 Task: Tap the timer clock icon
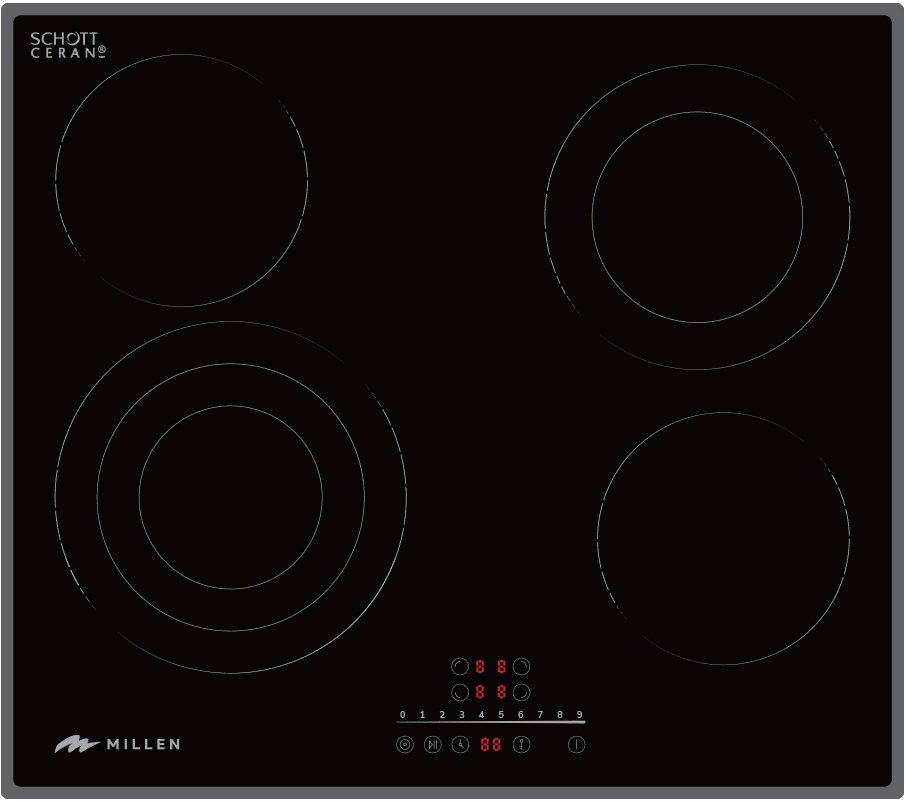460,744
